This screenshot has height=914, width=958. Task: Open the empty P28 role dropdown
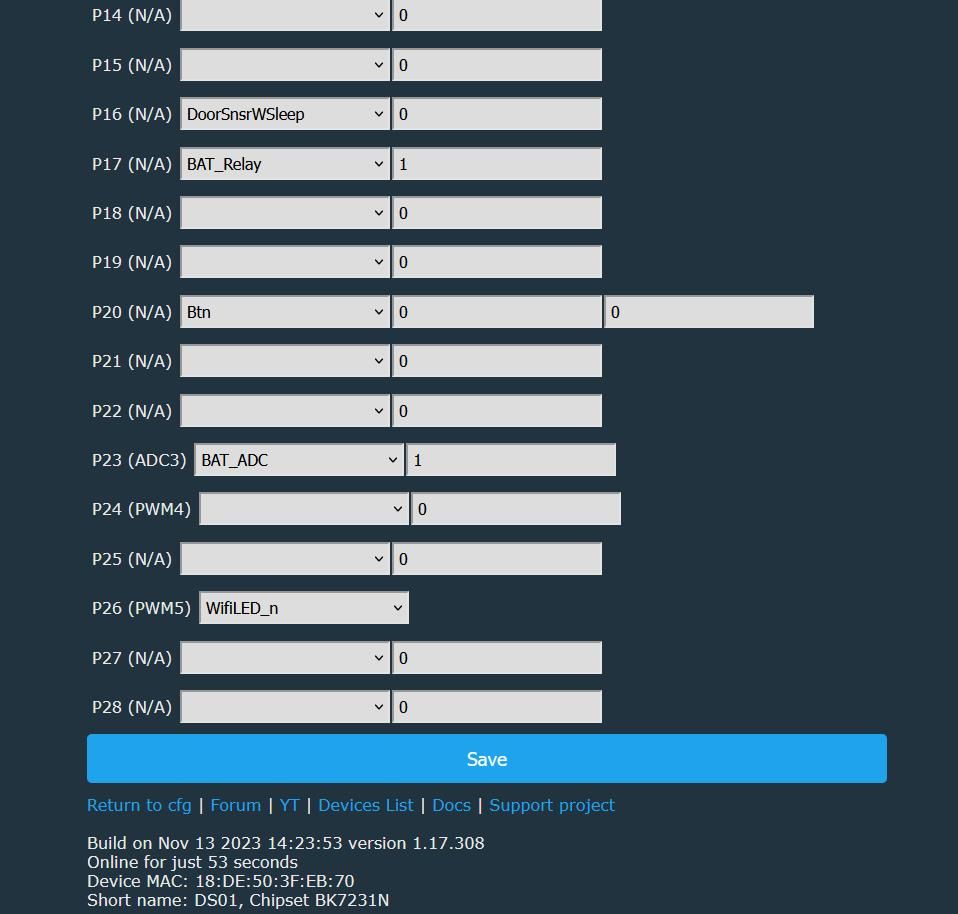(x=285, y=707)
